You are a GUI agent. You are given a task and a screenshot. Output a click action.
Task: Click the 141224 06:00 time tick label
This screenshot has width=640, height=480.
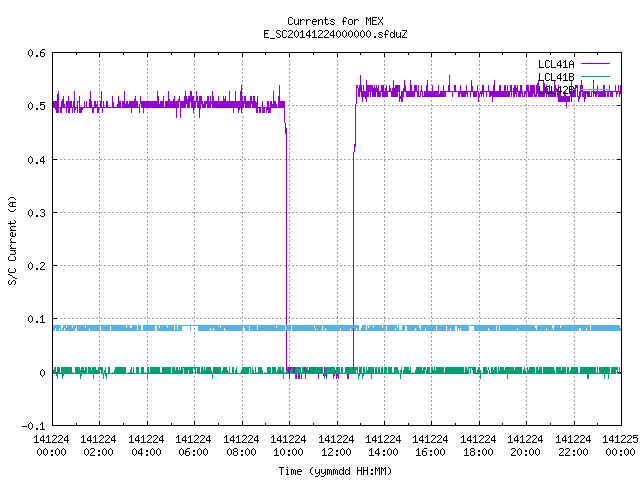[x=193, y=445]
